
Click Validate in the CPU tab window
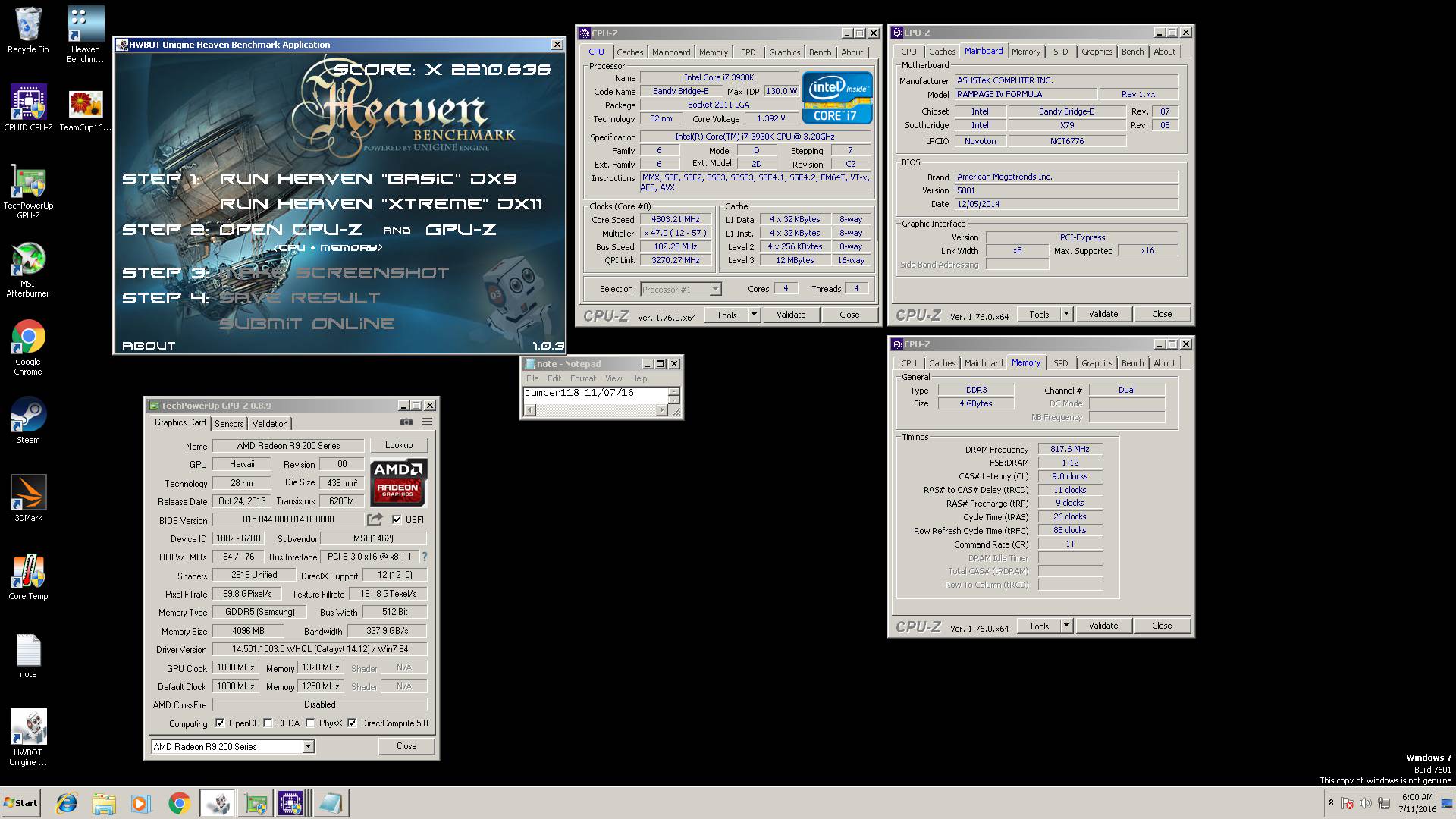point(791,315)
